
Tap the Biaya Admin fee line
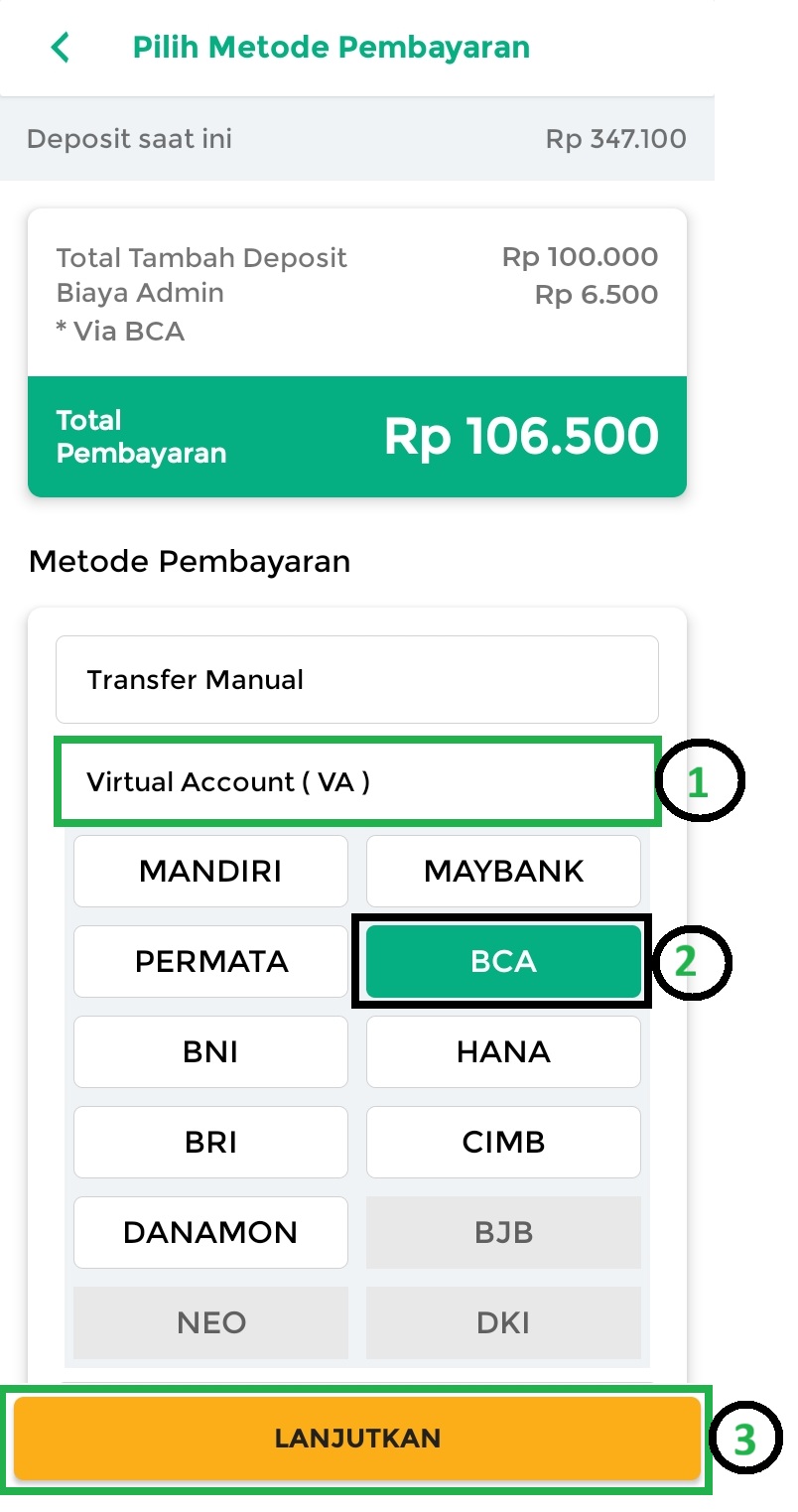356,294
